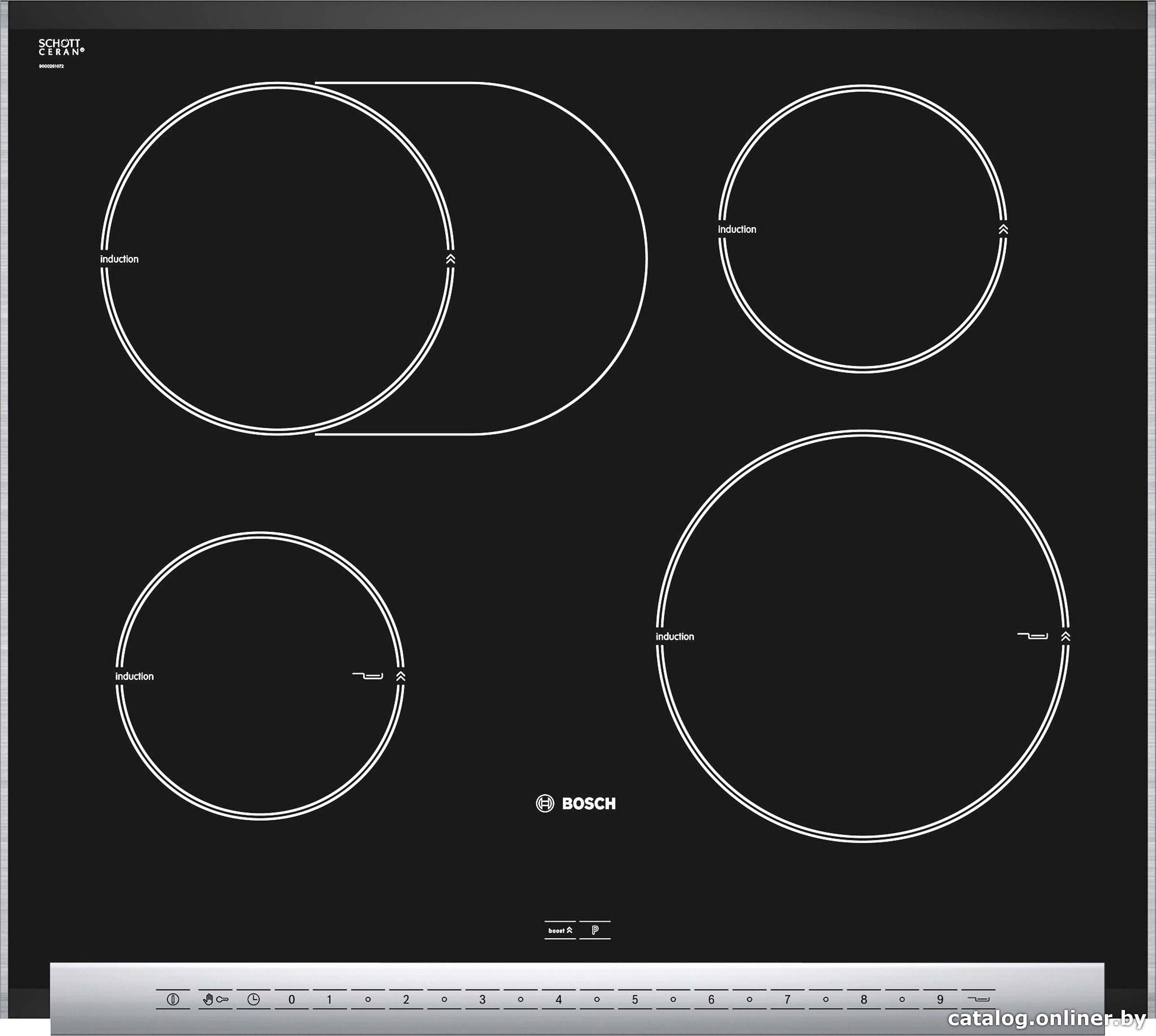Tap the main power on/off key
1156x1036 pixels.
tap(173, 999)
